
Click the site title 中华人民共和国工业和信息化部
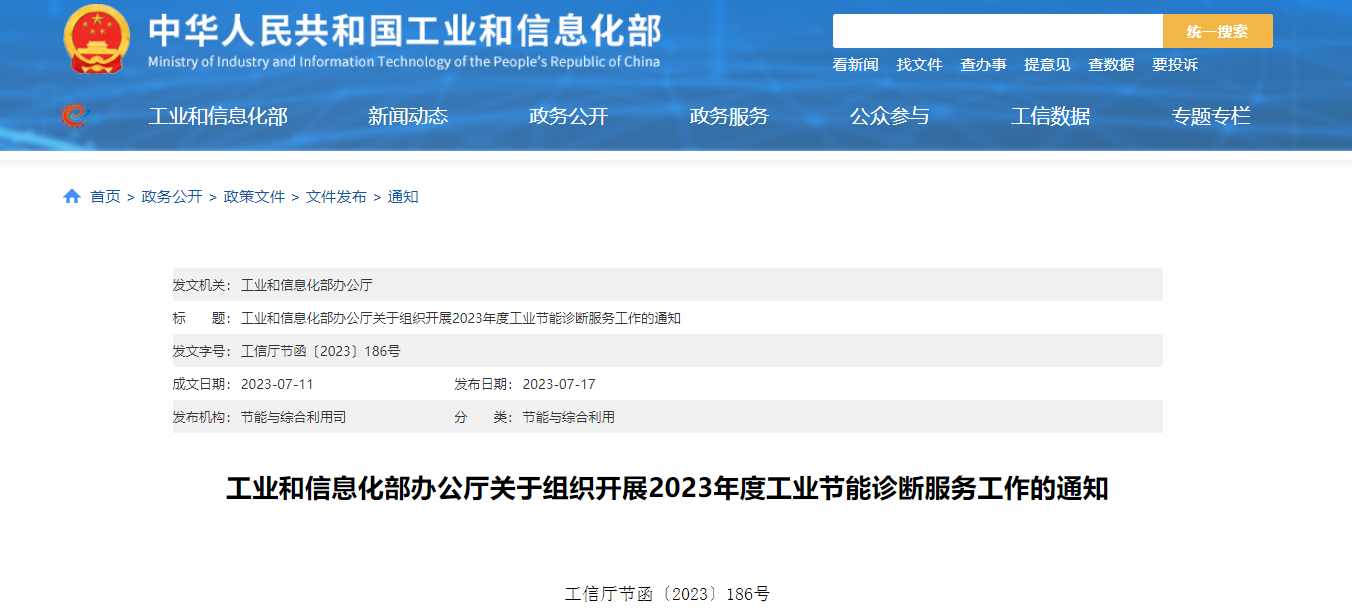pyautogui.click(x=405, y=30)
